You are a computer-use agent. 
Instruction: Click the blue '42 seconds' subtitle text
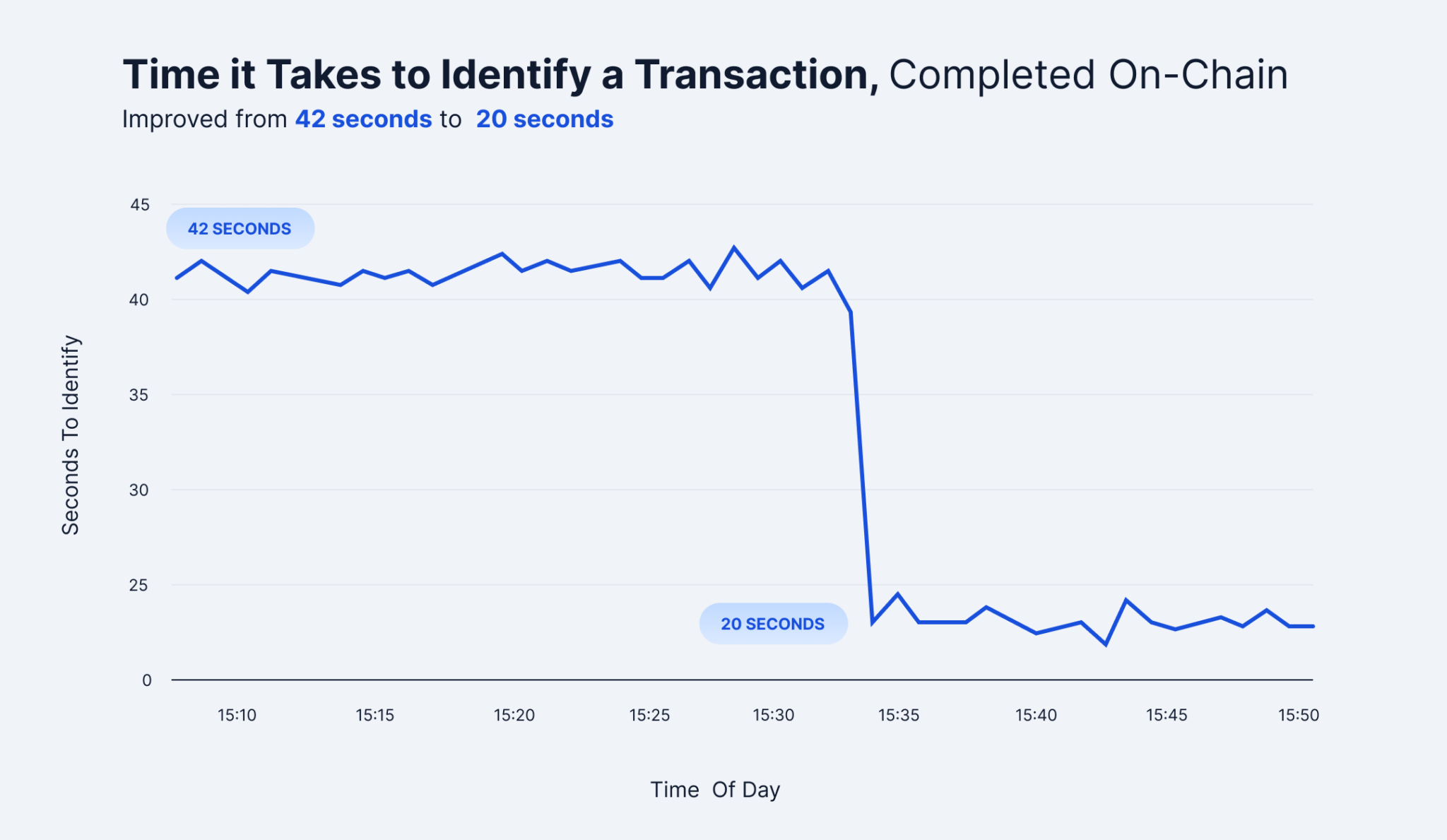tap(363, 119)
